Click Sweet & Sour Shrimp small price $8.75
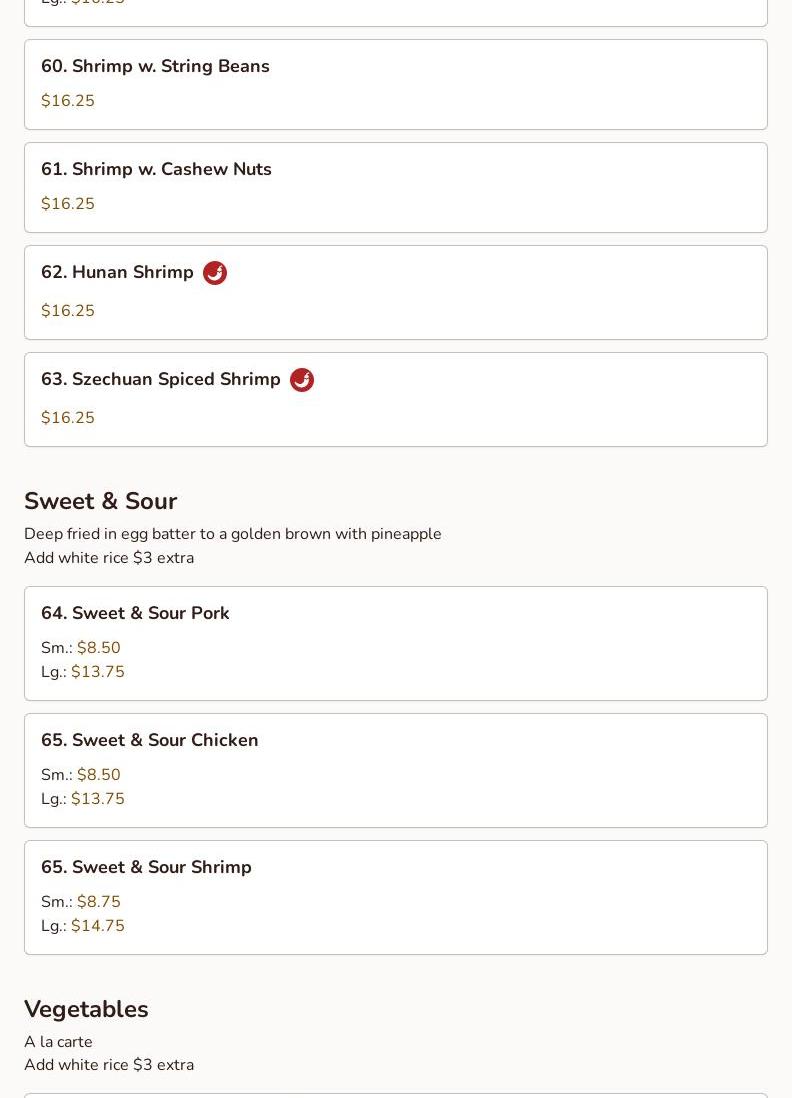Viewport: 792px width, 1098px height. pos(98,902)
